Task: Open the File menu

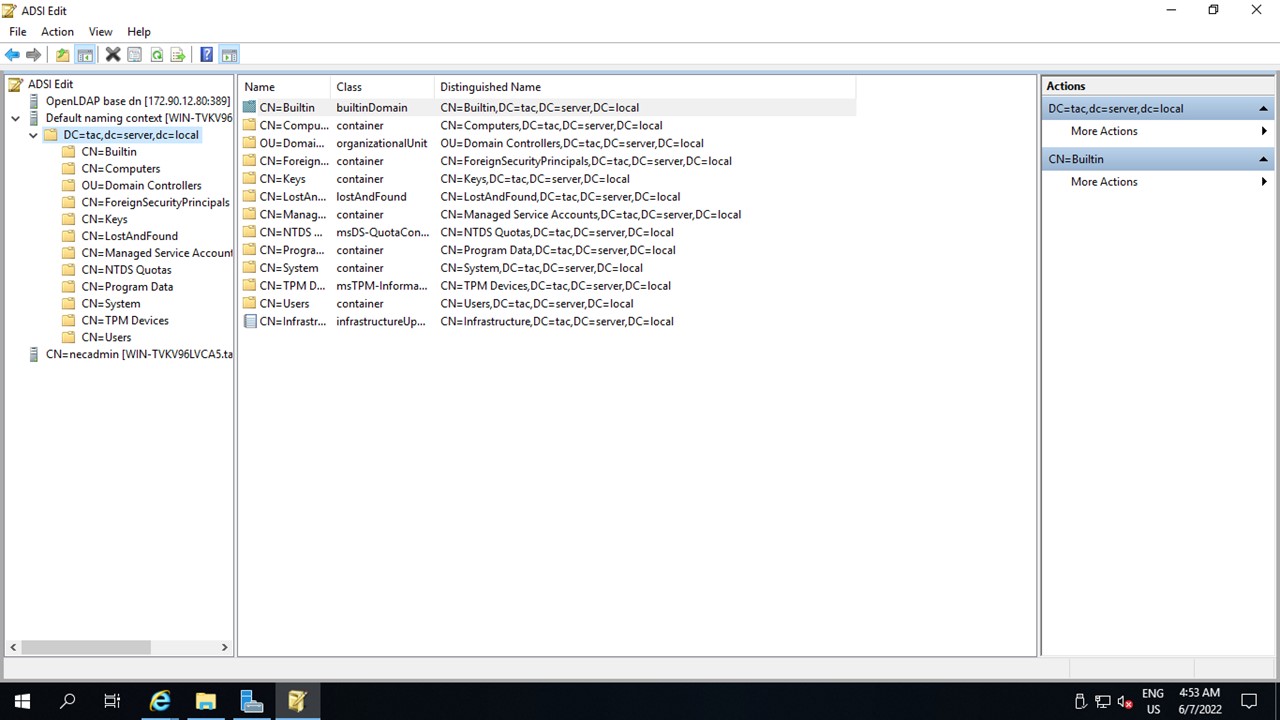Action: (x=18, y=32)
